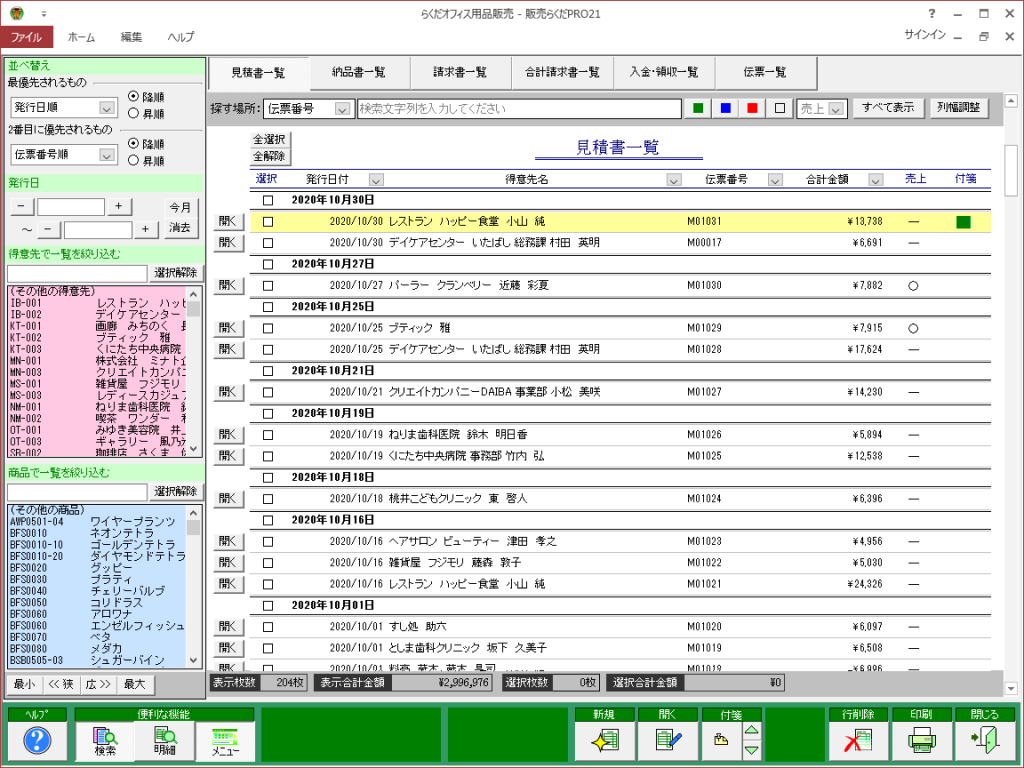Viewport: 1024px width, 768px height.
Task: Click the title bar help question mark
Action: tap(932, 14)
